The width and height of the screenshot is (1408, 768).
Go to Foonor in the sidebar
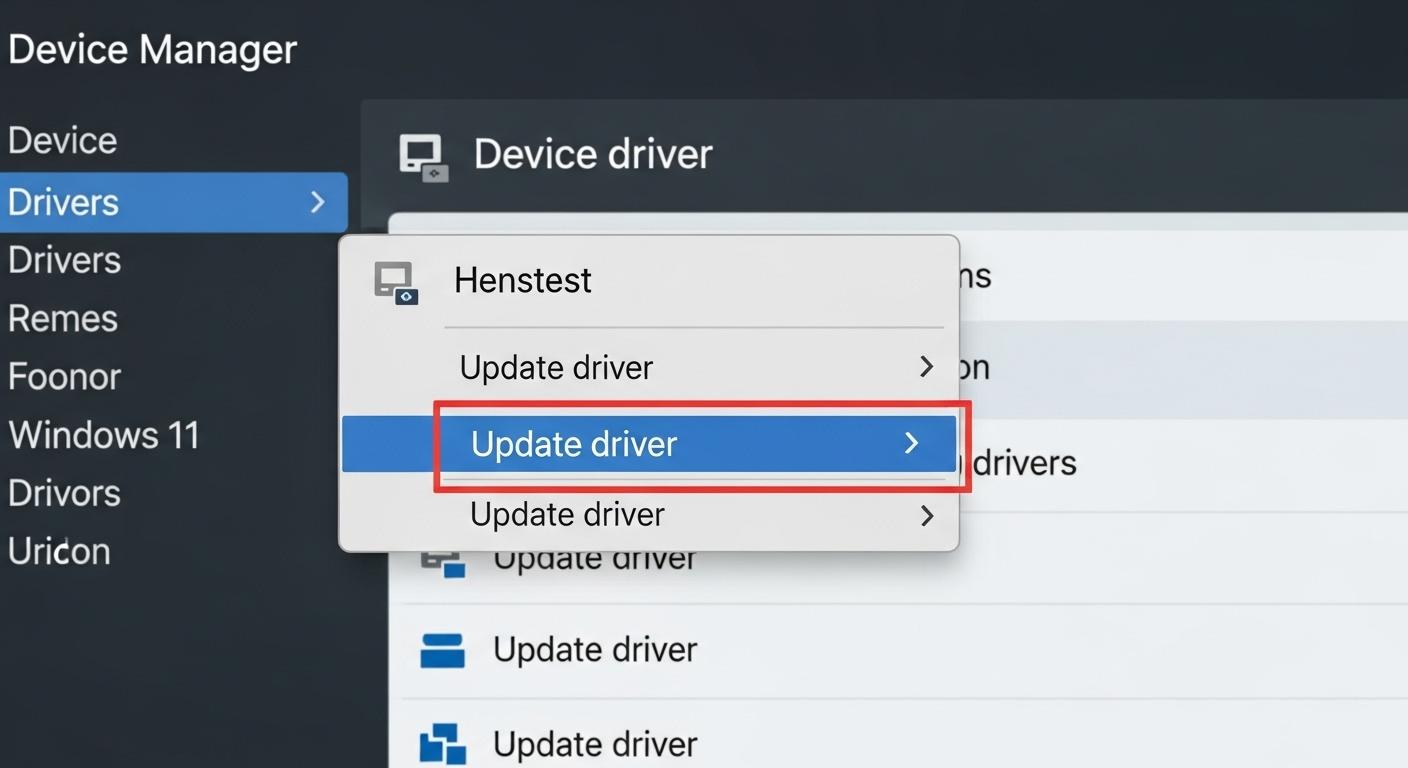[64, 377]
